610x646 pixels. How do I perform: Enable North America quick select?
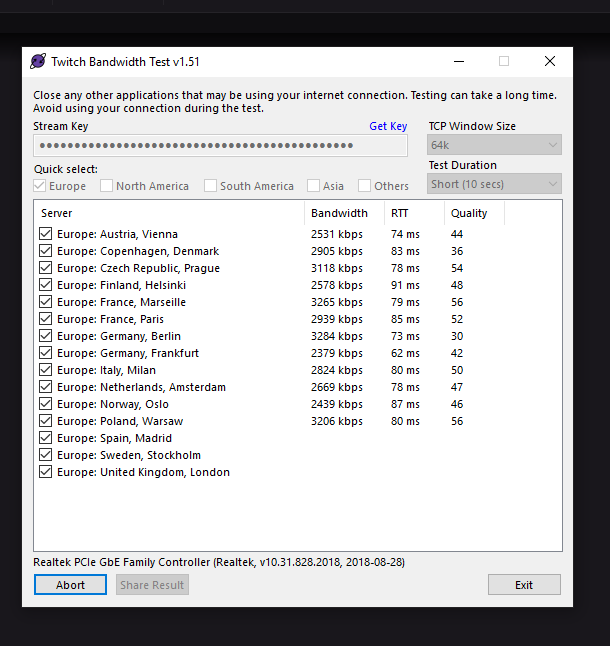(106, 186)
